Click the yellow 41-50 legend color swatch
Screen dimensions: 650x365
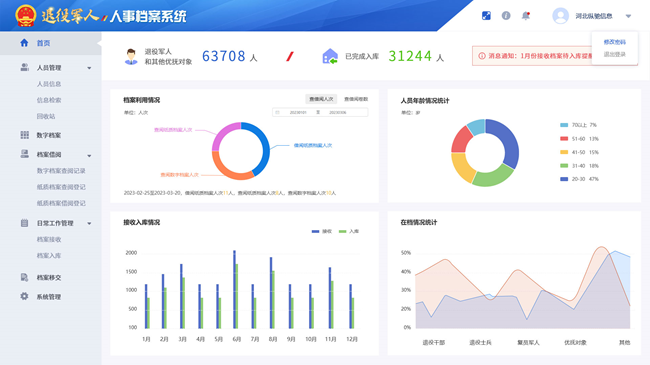pos(564,152)
